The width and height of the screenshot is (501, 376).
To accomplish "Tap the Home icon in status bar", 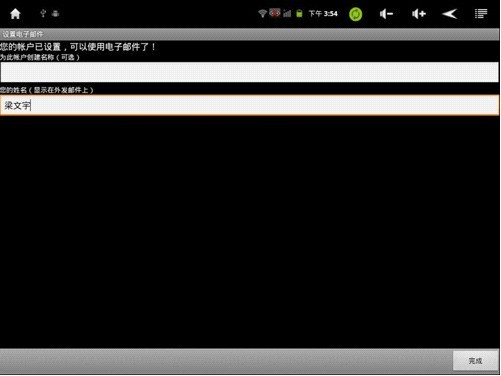I will [15, 14].
